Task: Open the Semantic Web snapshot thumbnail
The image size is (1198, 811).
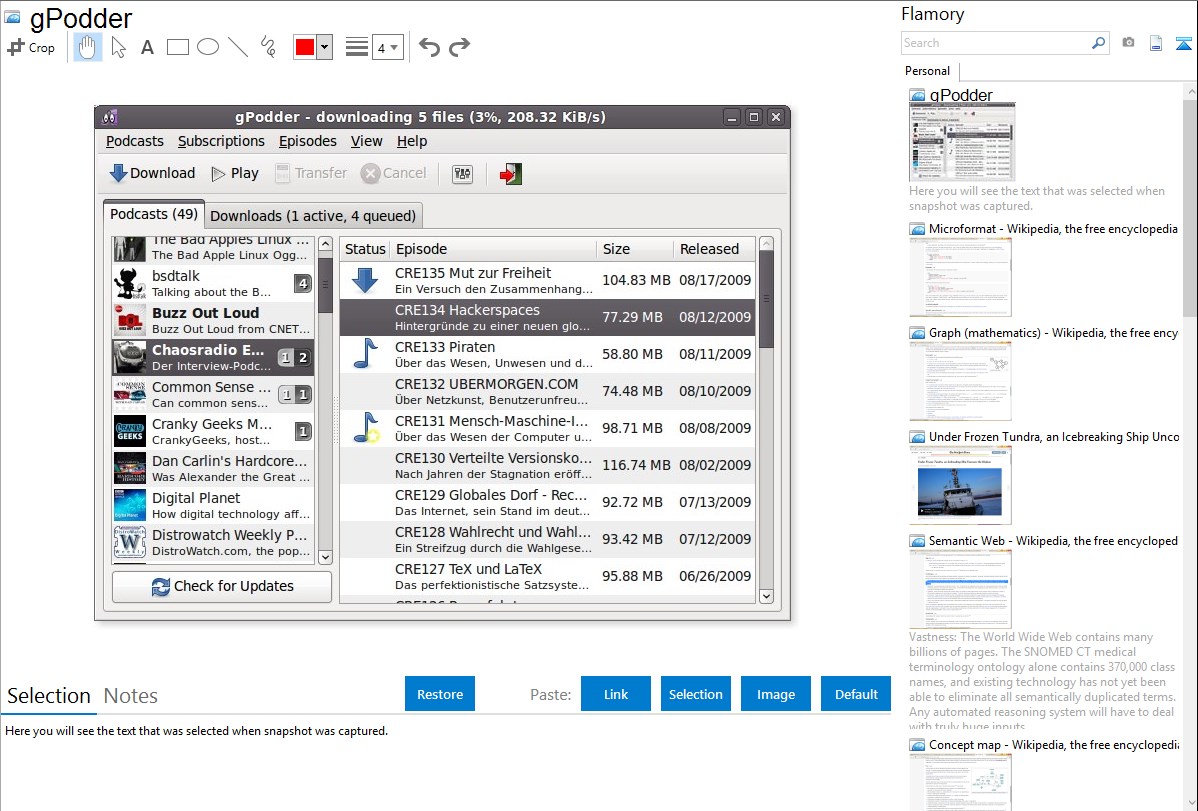Action: (x=960, y=589)
